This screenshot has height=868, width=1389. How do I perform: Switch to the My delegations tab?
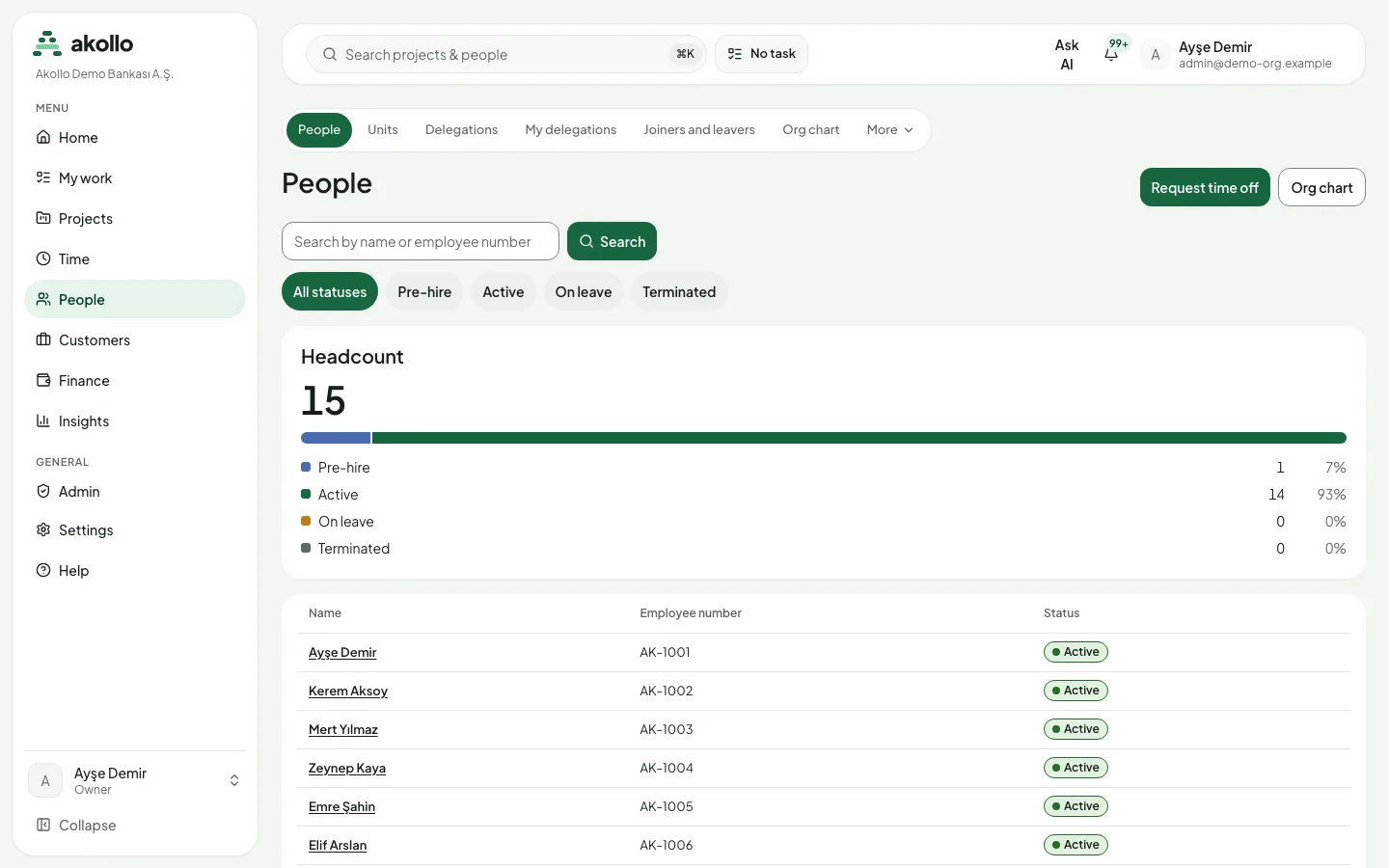(571, 130)
